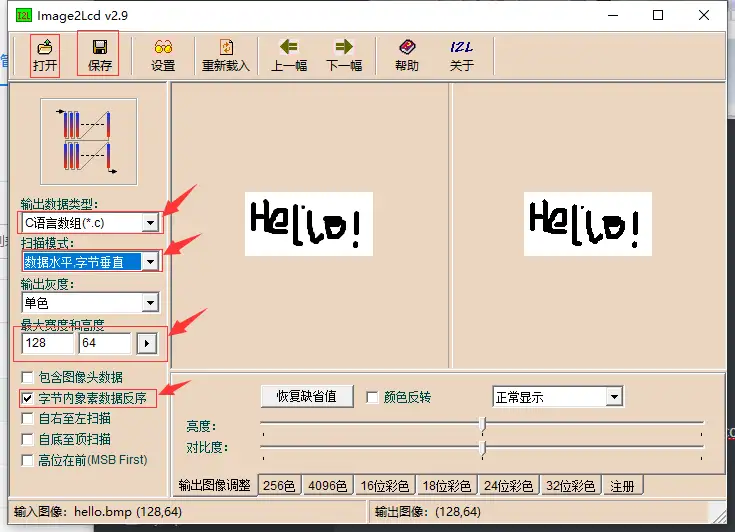Click the 打开 (Open) toolbar icon
Screen dimensions: 735x532
(44, 53)
